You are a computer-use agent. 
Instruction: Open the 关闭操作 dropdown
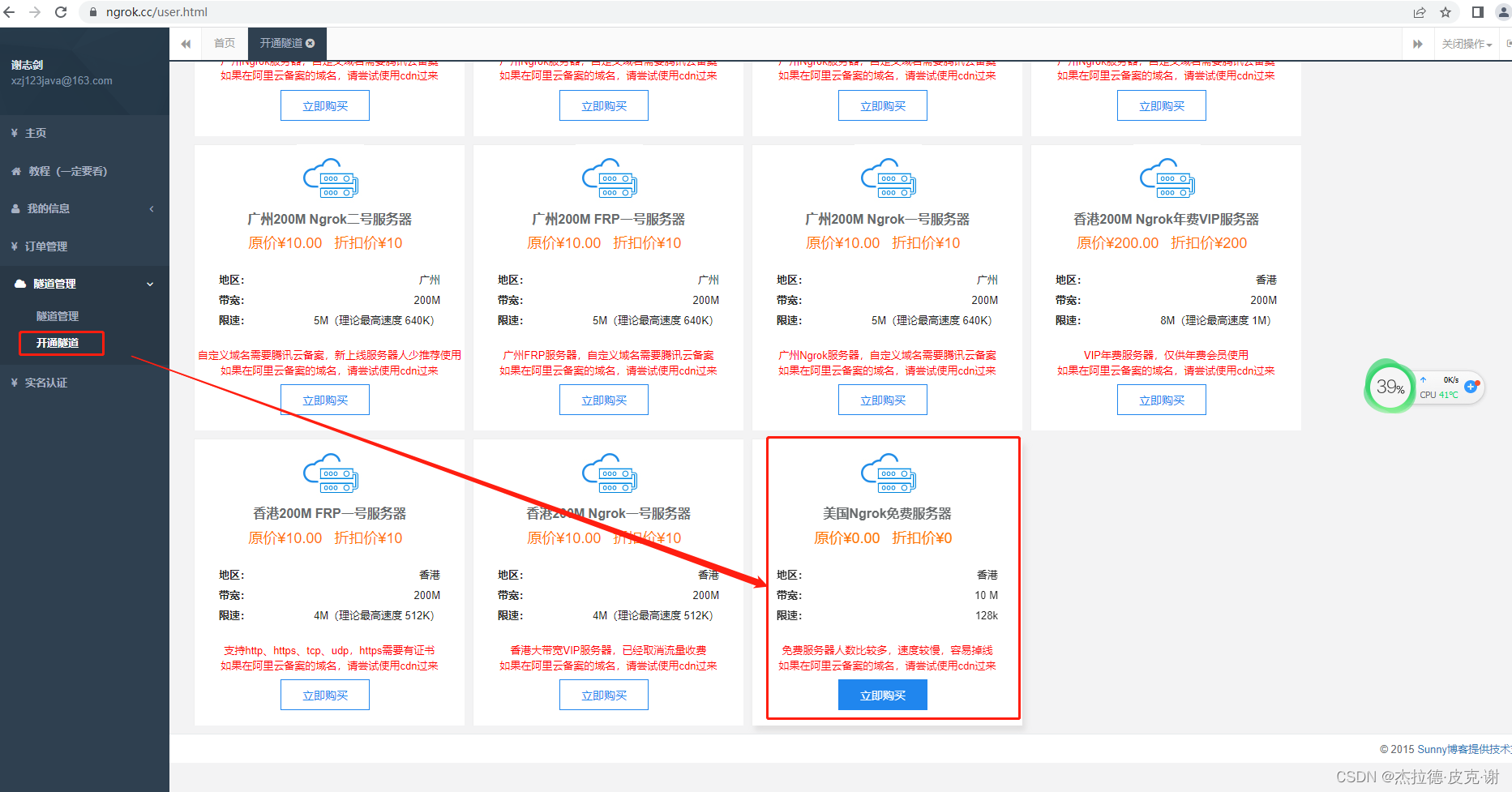pyautogui.click(x=1466, y=44)
